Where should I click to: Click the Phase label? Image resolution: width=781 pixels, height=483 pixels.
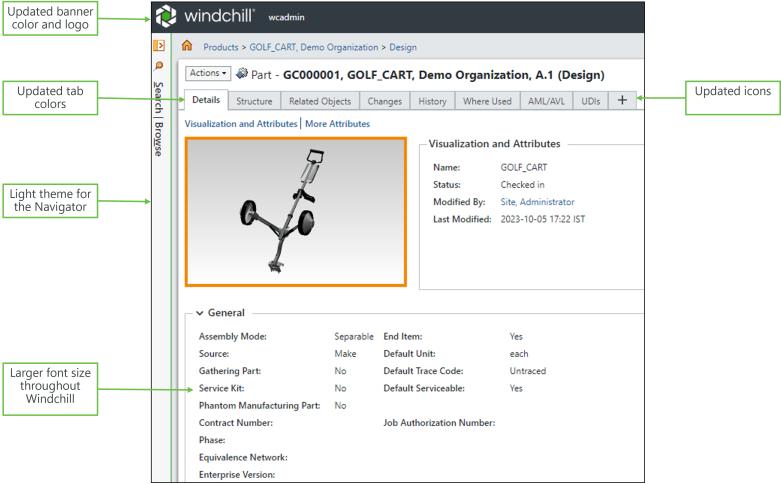pos(212,440)
